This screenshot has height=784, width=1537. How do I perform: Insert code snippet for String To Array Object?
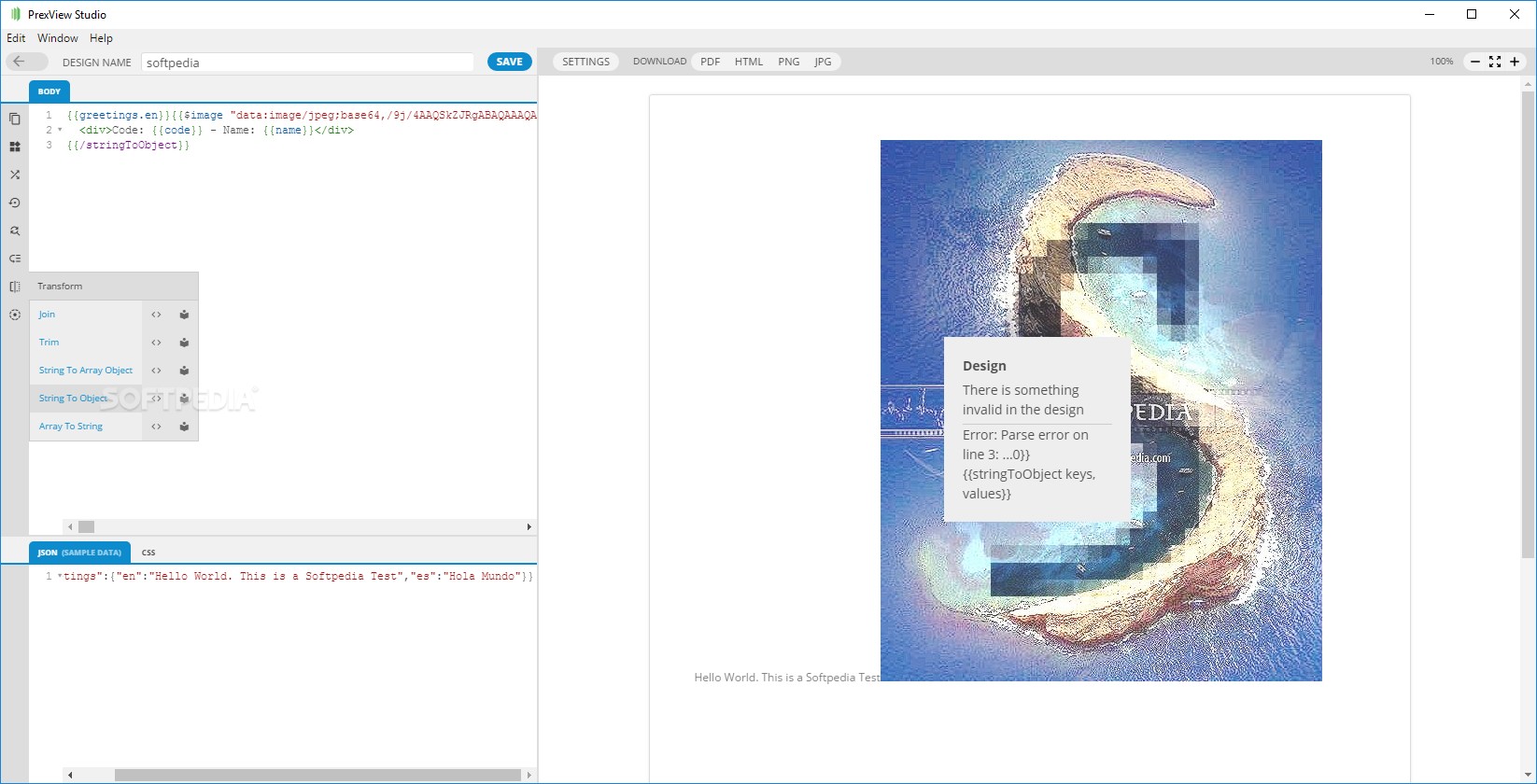[x=156, y=371]
